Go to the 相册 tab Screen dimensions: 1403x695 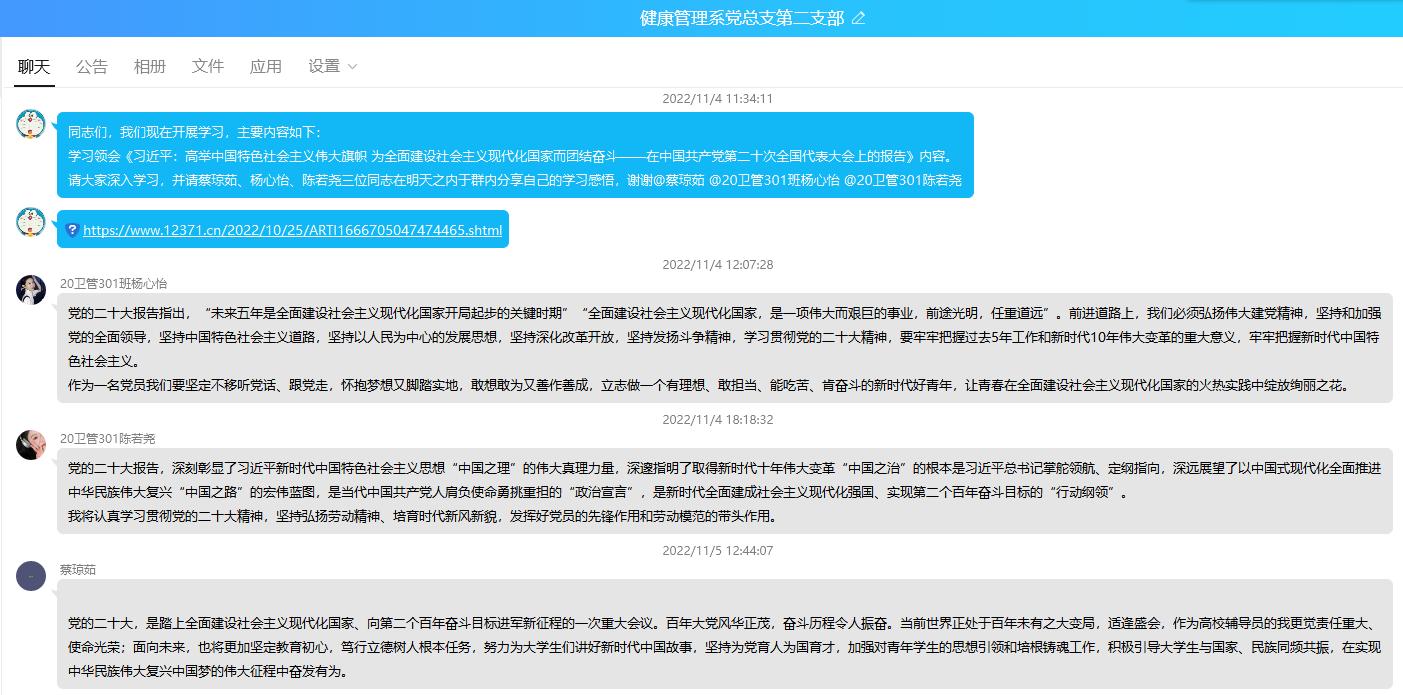coord(150,66)
